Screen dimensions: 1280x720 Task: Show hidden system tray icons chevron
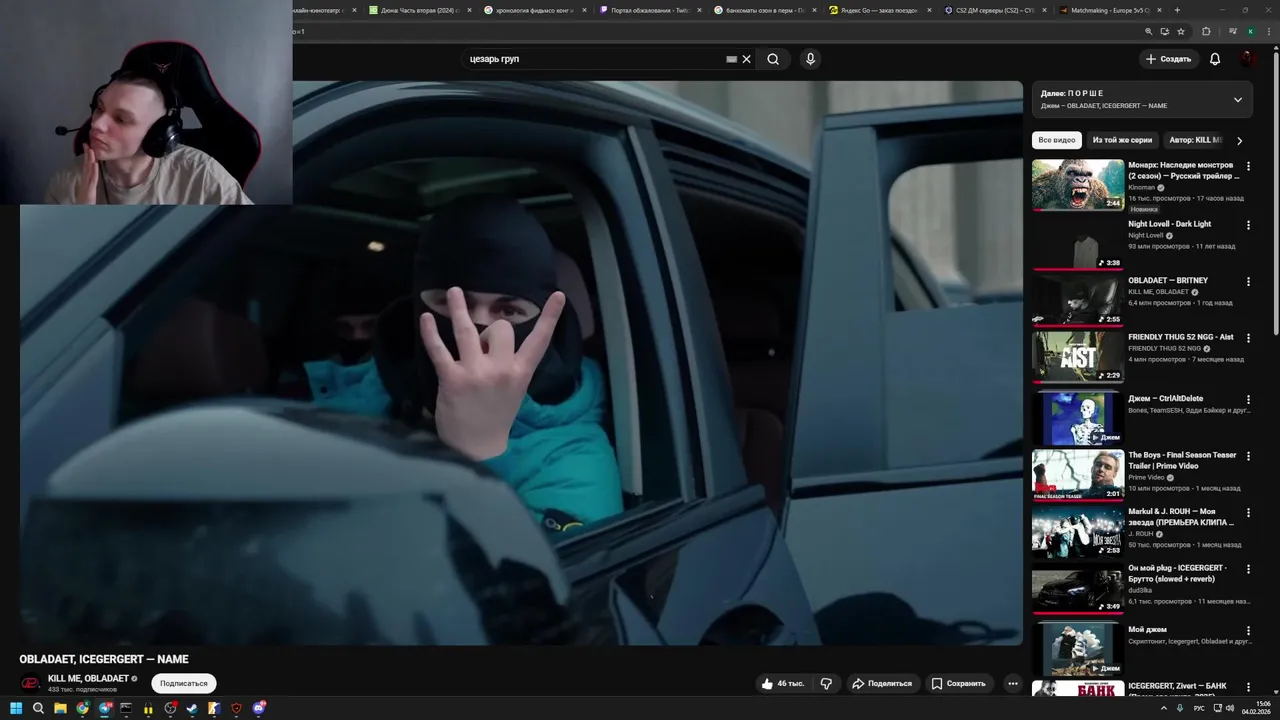pyautogui.click(x=1164, y=708)
